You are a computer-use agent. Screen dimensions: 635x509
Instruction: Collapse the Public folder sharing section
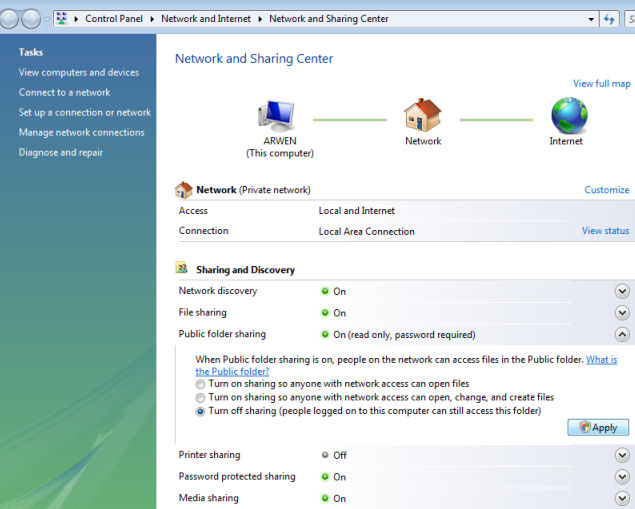click(x=622, y=334)
